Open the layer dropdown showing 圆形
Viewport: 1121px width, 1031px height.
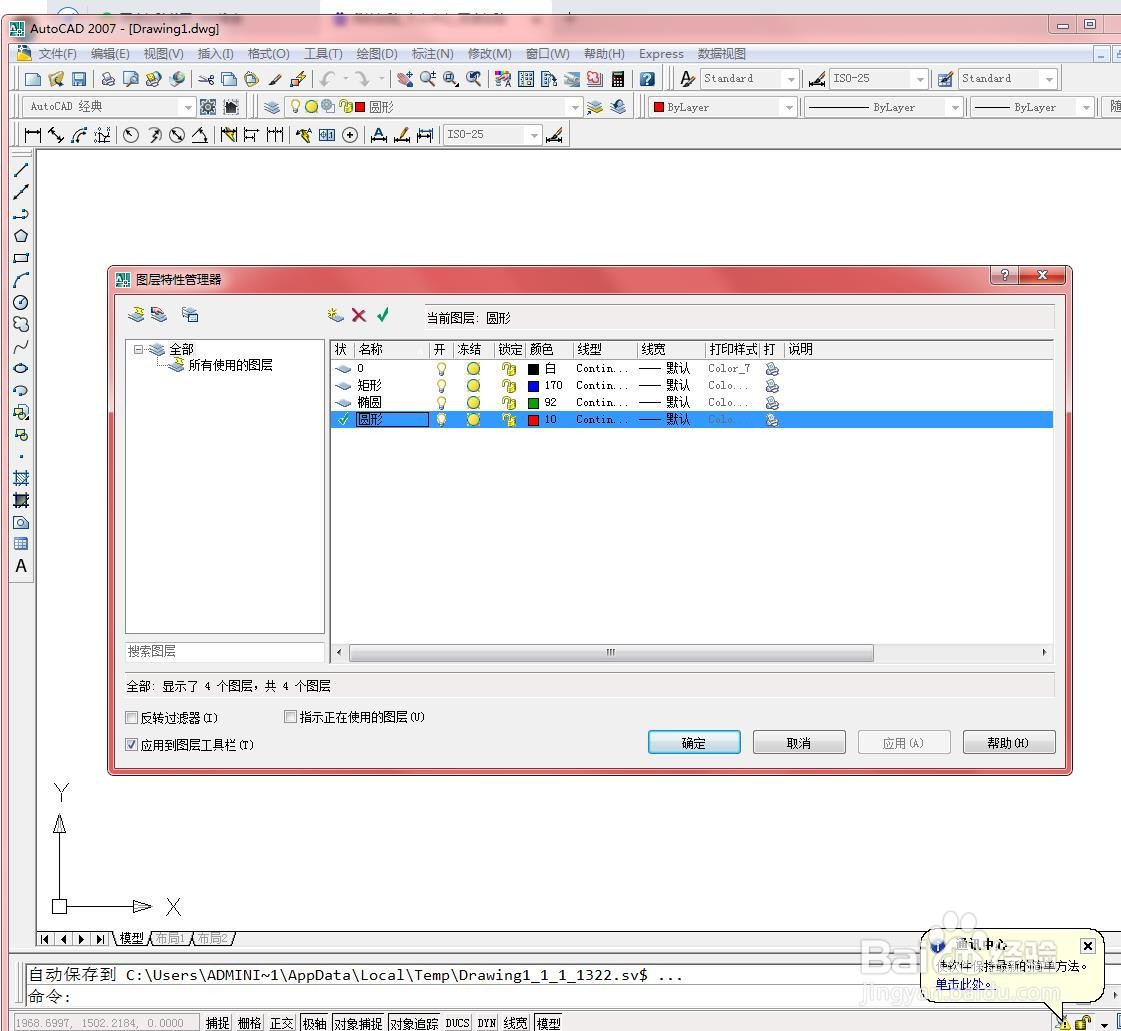[575, 107]
